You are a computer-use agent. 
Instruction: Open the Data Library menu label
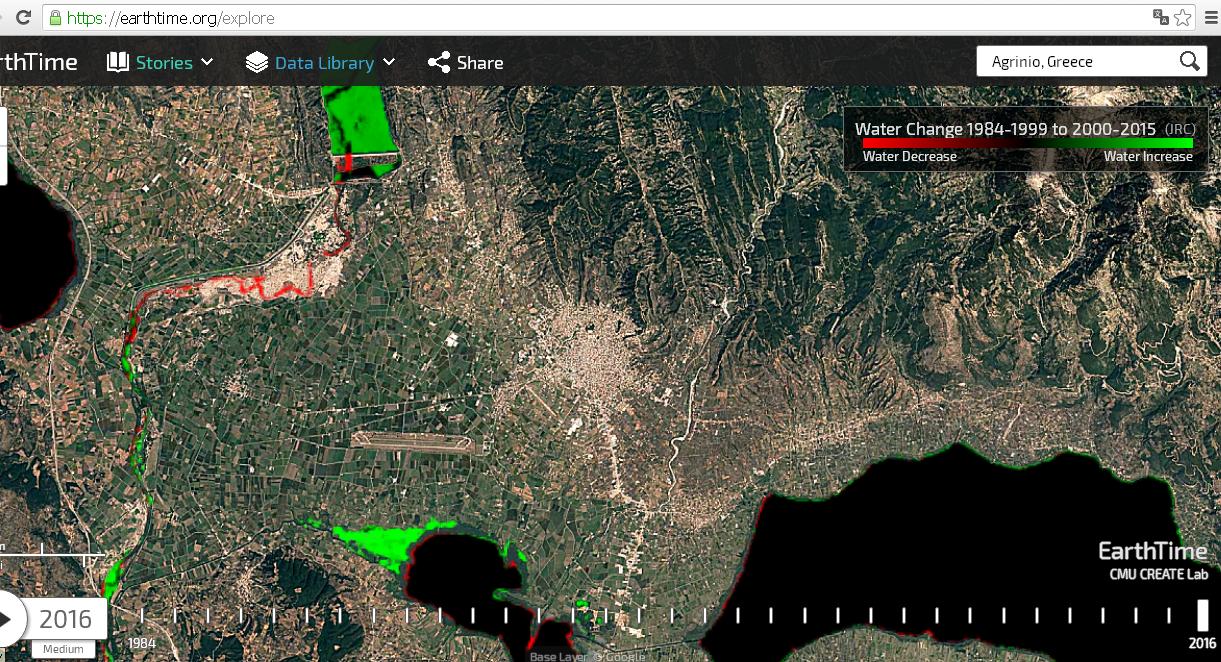[x=324, y=62]
